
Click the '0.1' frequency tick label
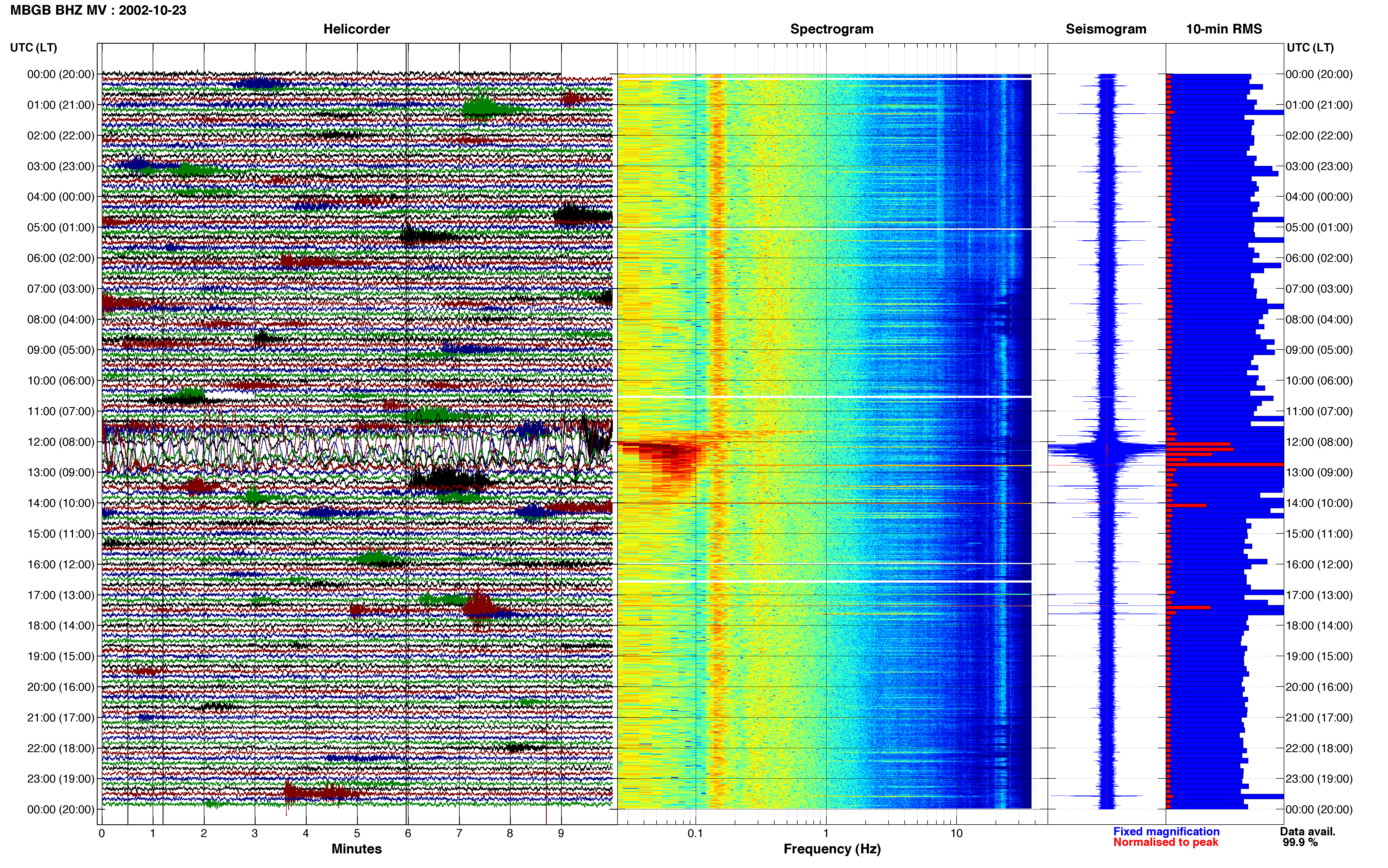pyautogui.click(x=695, y=833)
